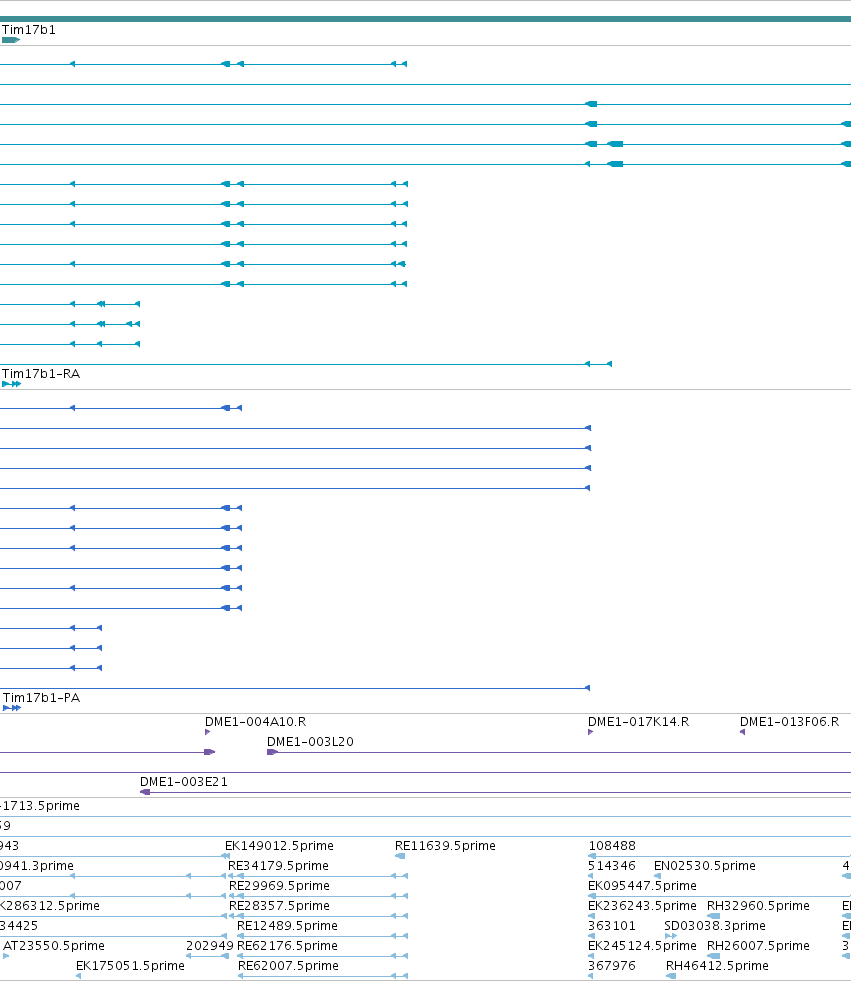The width and height of the screenshot is (851, 981).
Task: Select EST RE62007.5prime
Action: coord(288,966)
